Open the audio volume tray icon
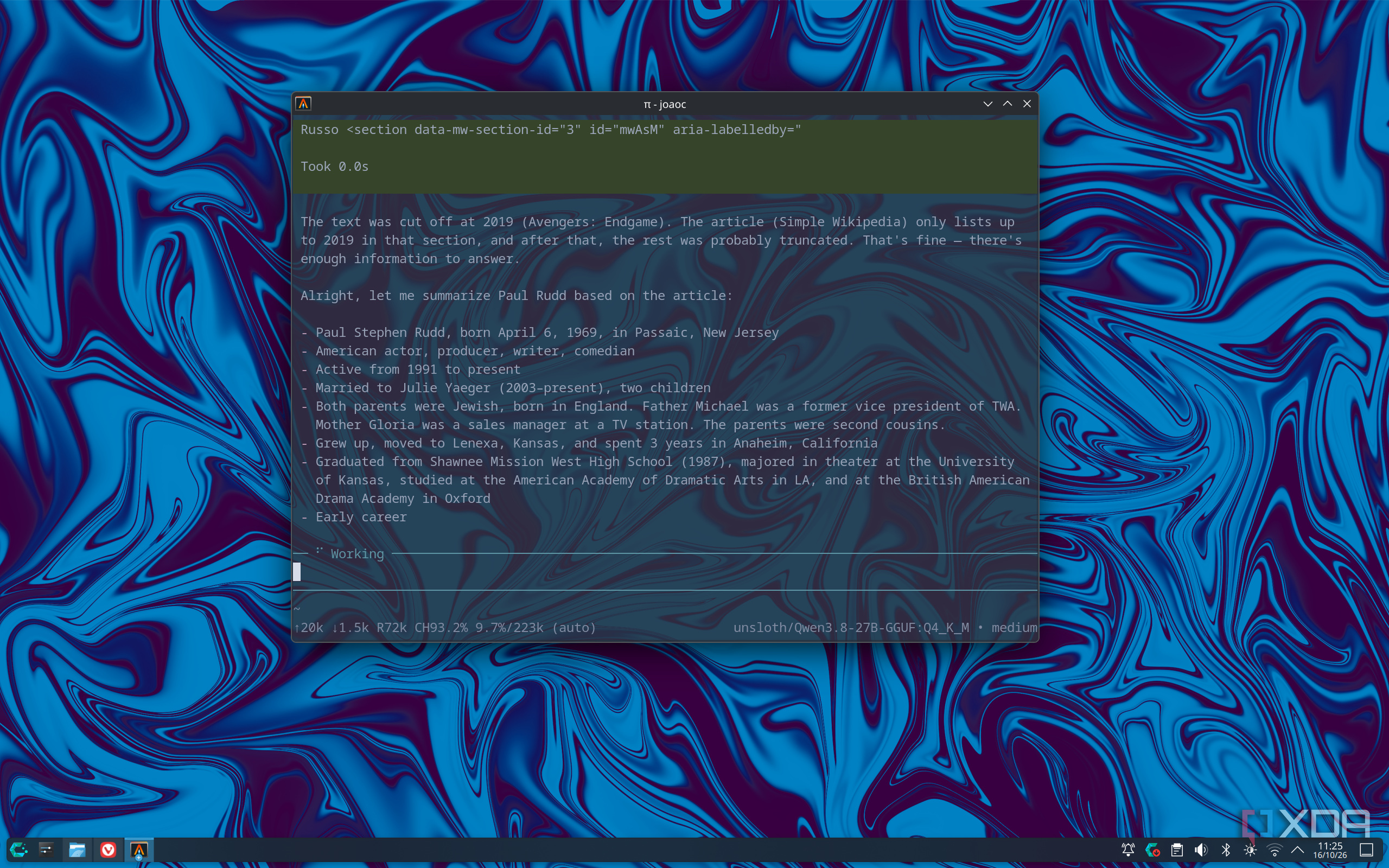Viewport: 1389px width, 868px height. tap(1201, 850)
